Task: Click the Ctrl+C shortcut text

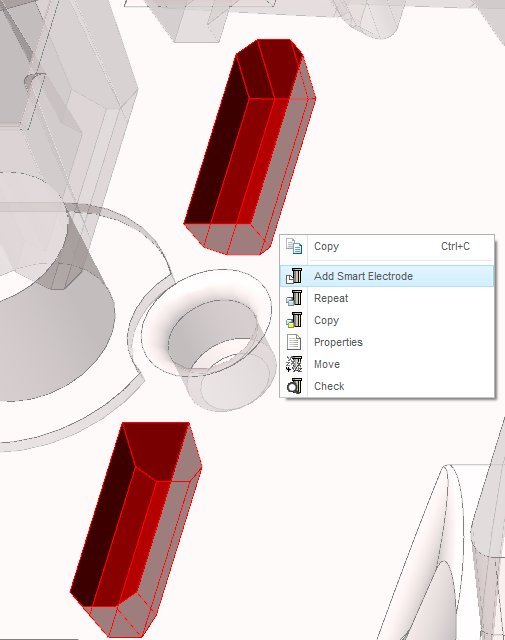Action: [x=455, y=246]
